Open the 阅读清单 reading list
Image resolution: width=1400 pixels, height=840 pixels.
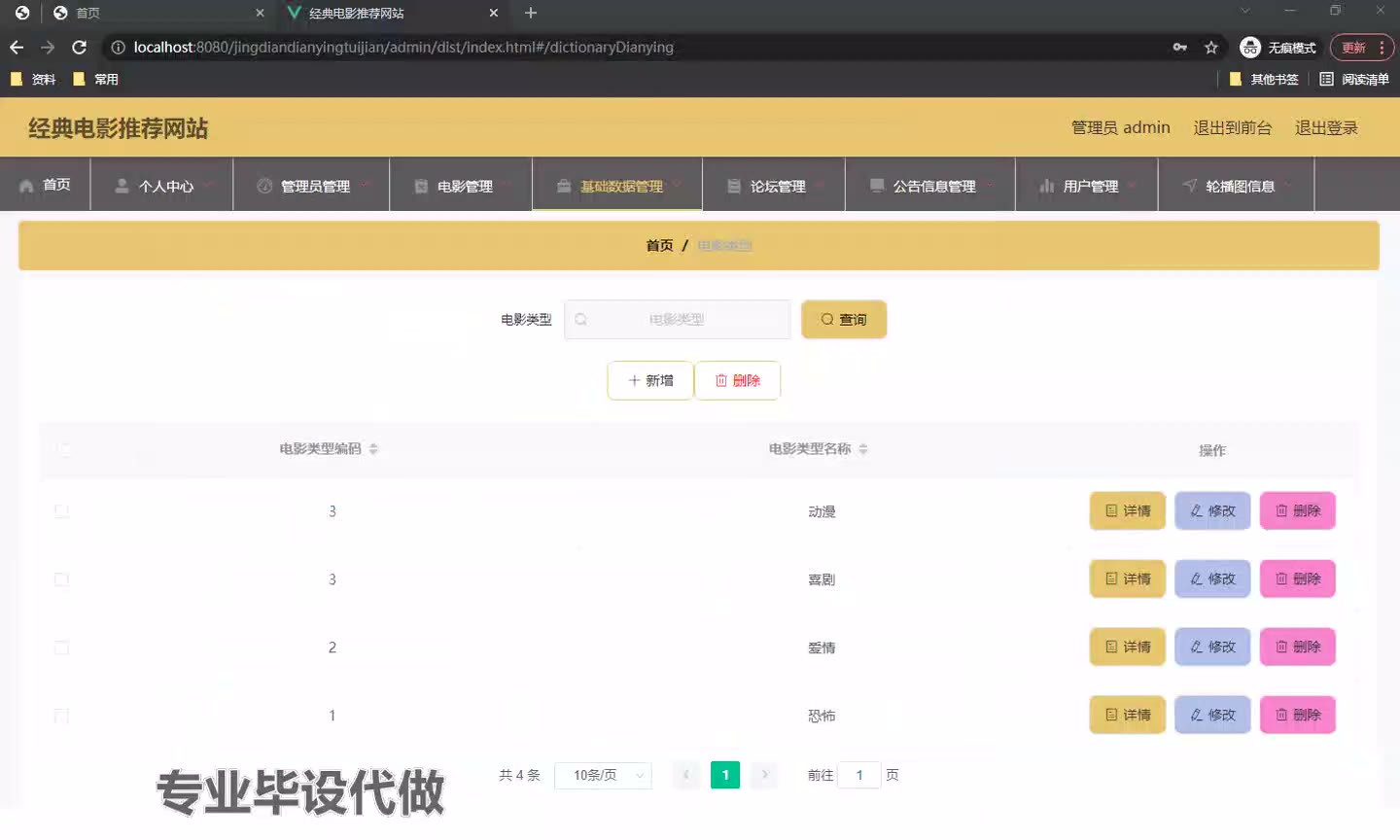(1354, 80)
